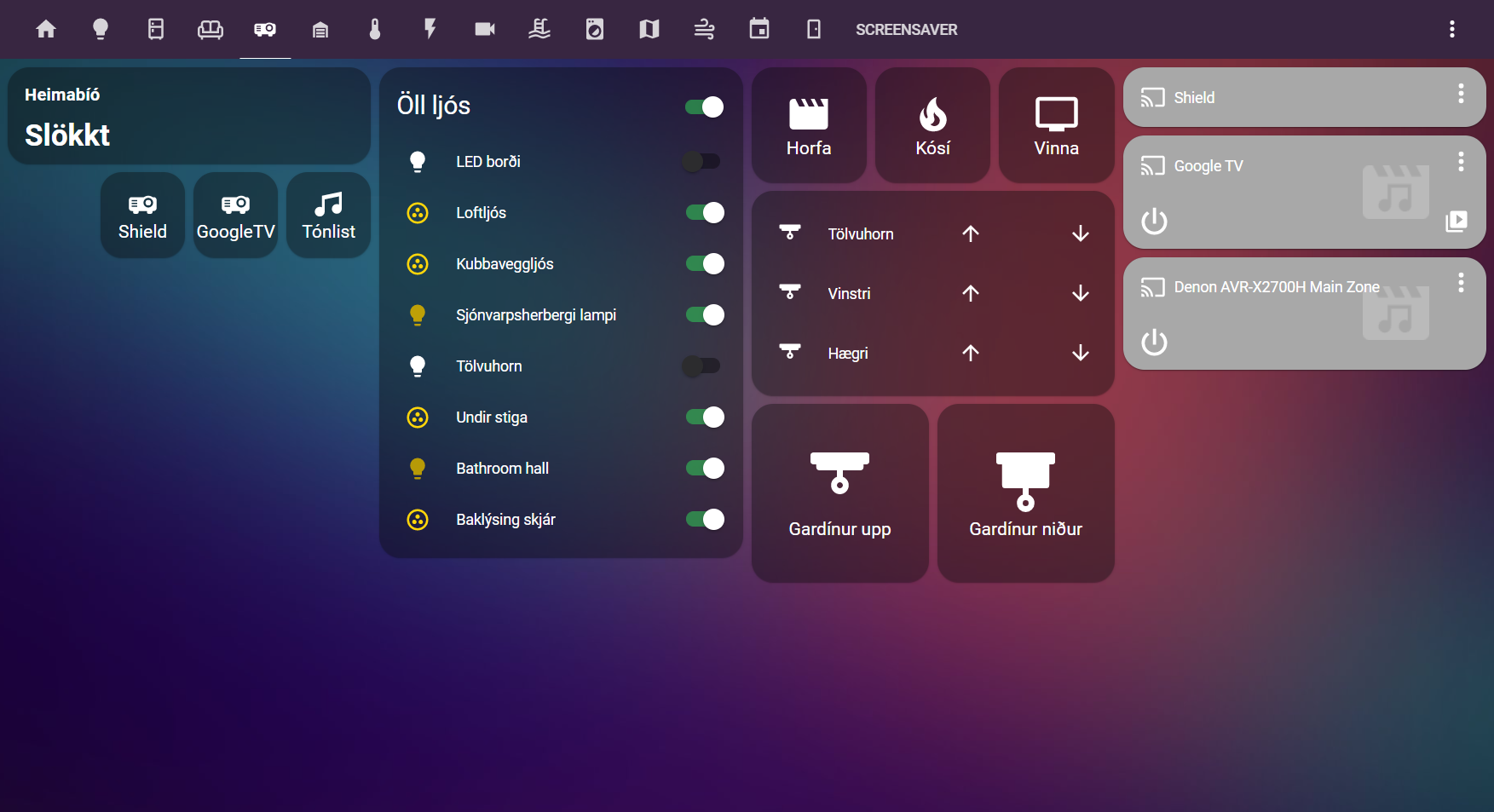Turn on the LED borði light

[702, 162]
